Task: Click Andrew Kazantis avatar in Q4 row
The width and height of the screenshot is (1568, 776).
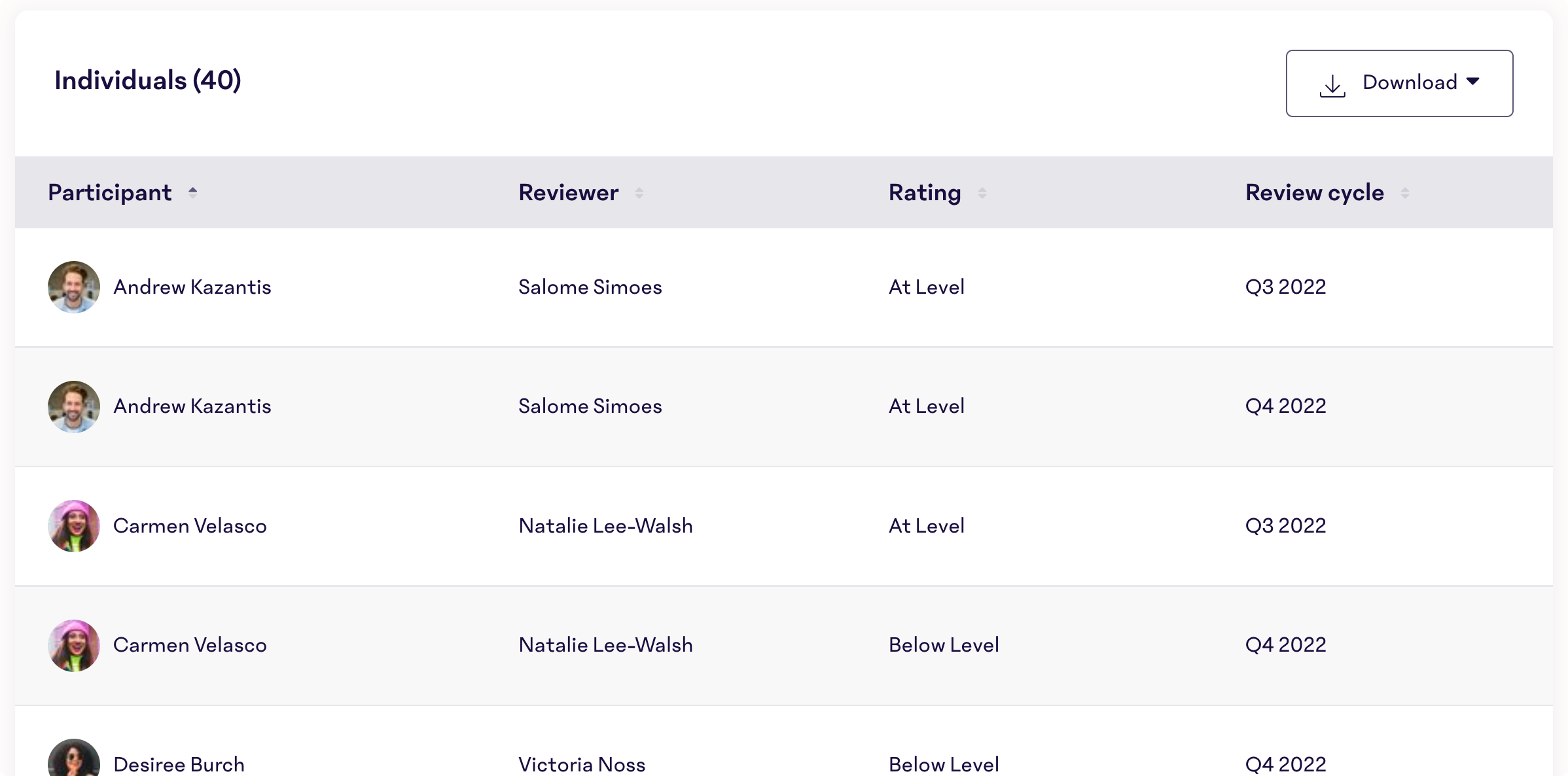Action: (x=74, y=406)
